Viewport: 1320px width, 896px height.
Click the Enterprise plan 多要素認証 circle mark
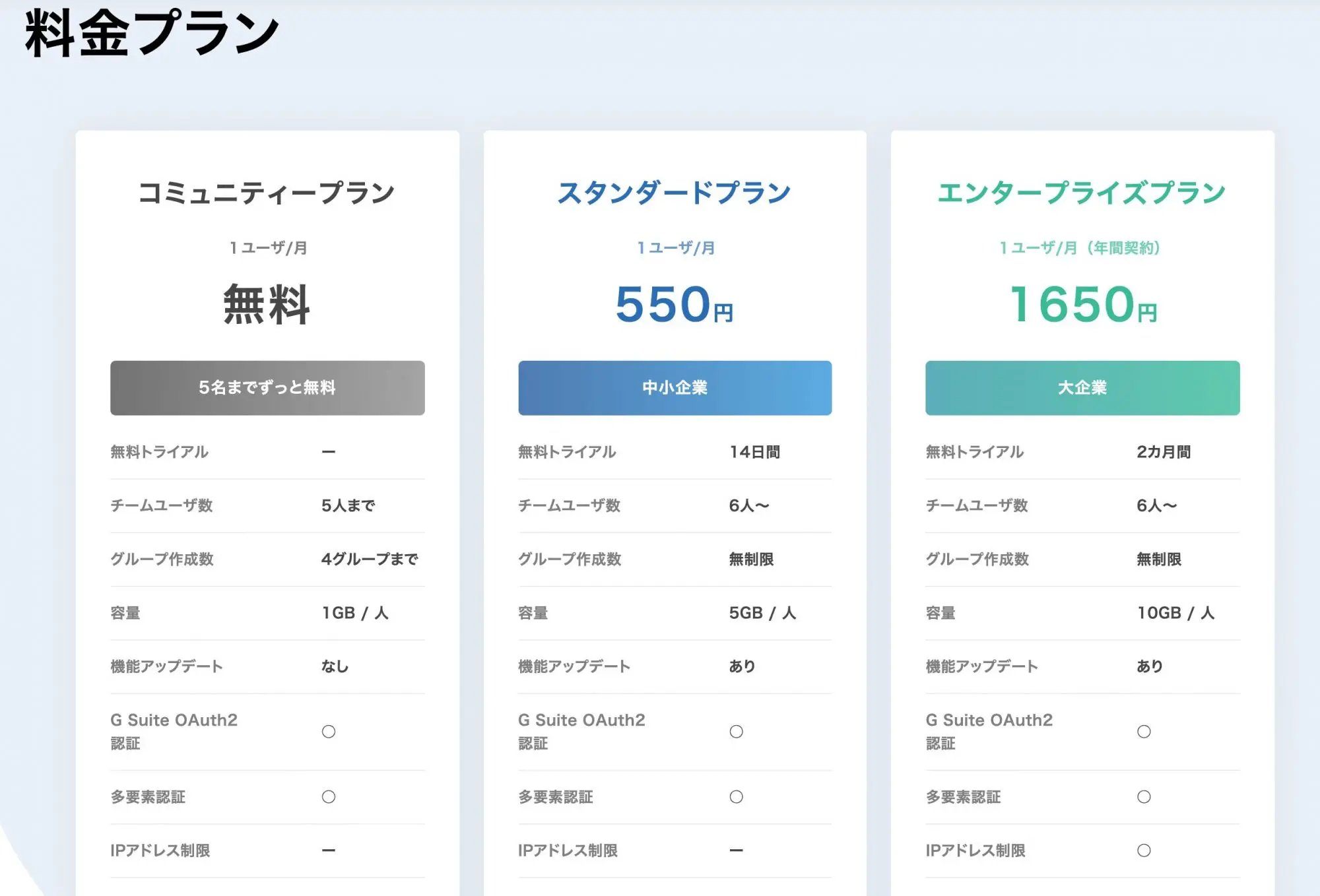pos(1144,797)
